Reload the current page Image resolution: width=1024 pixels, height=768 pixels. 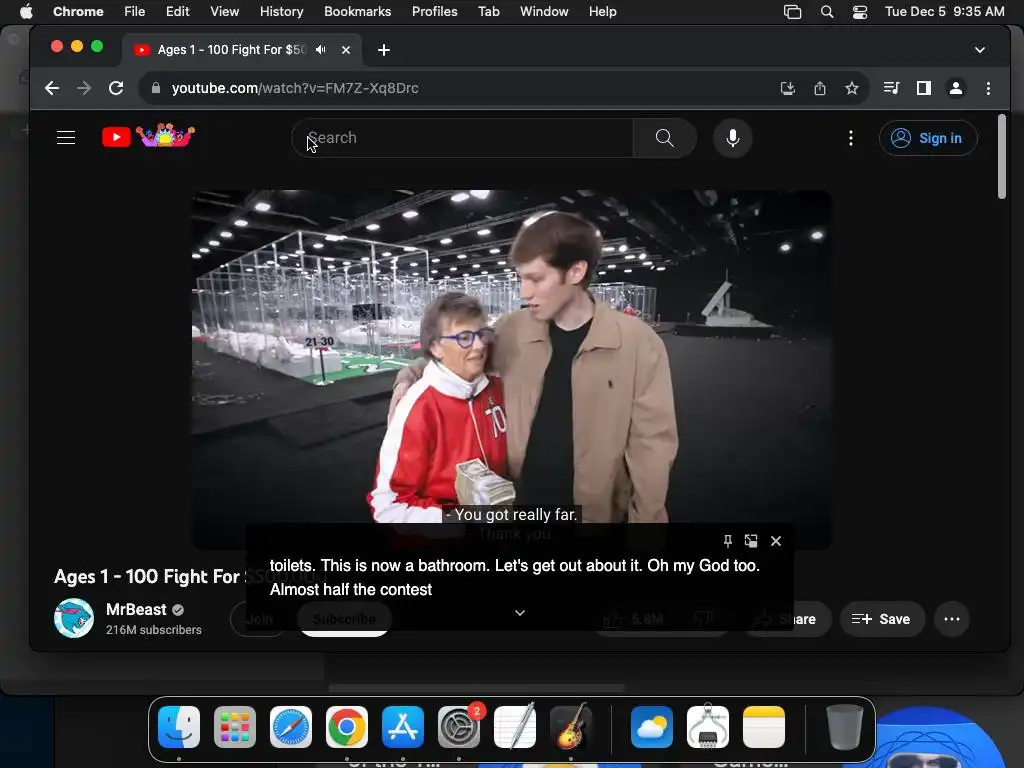116,88
